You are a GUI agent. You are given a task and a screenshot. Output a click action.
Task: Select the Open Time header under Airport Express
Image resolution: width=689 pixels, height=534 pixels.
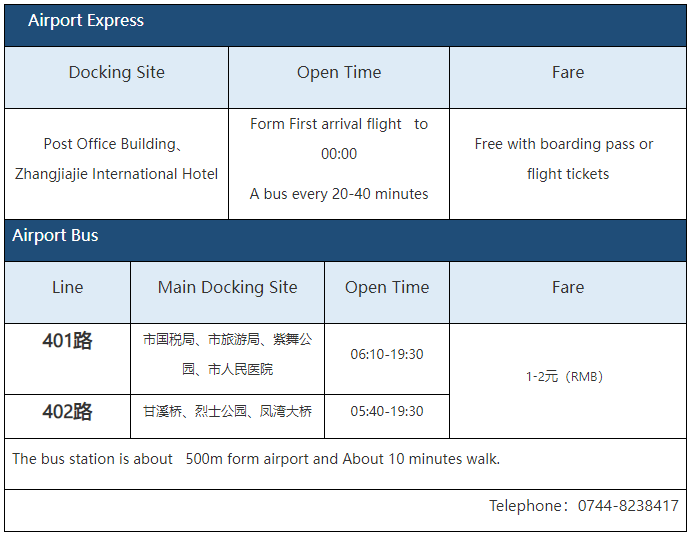(x=339, y=73)
